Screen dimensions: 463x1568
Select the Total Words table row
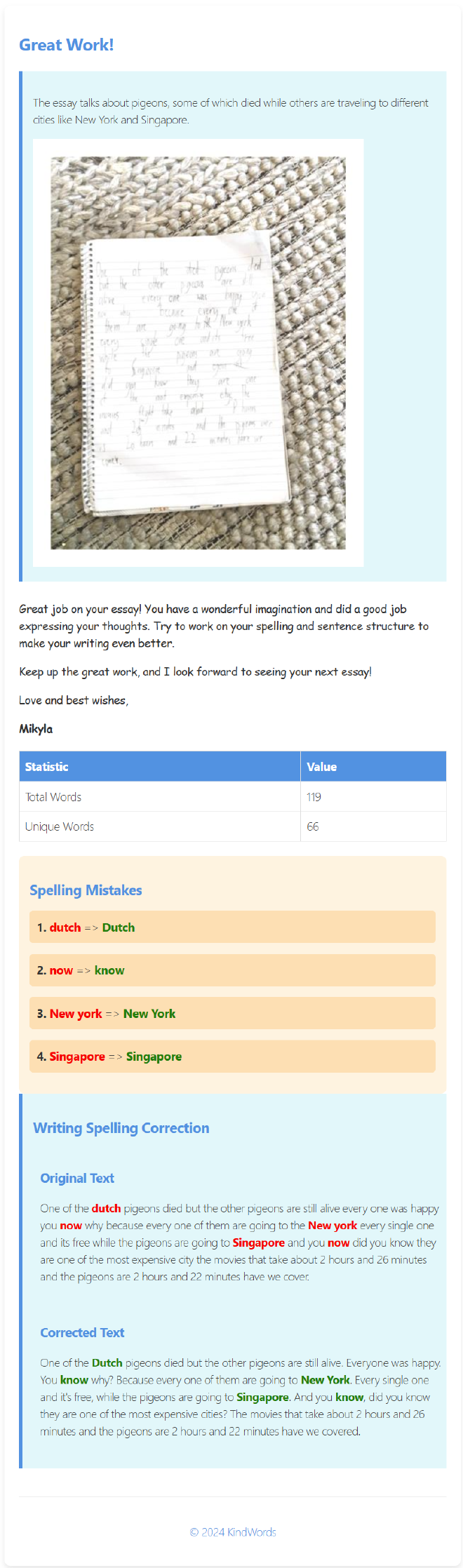point(233,797)
